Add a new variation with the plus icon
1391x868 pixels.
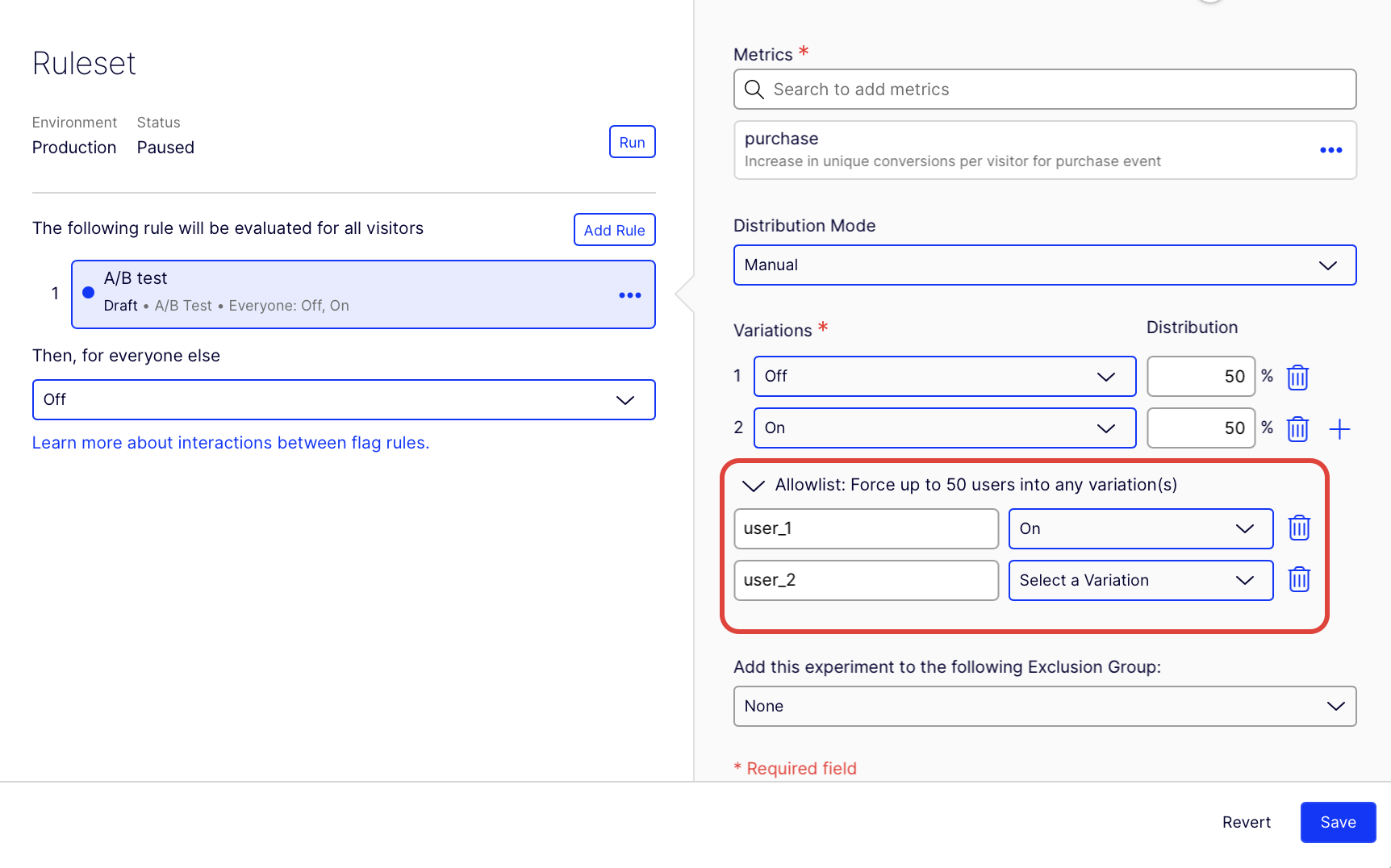pyautogui.click(x=1339, y=428)
